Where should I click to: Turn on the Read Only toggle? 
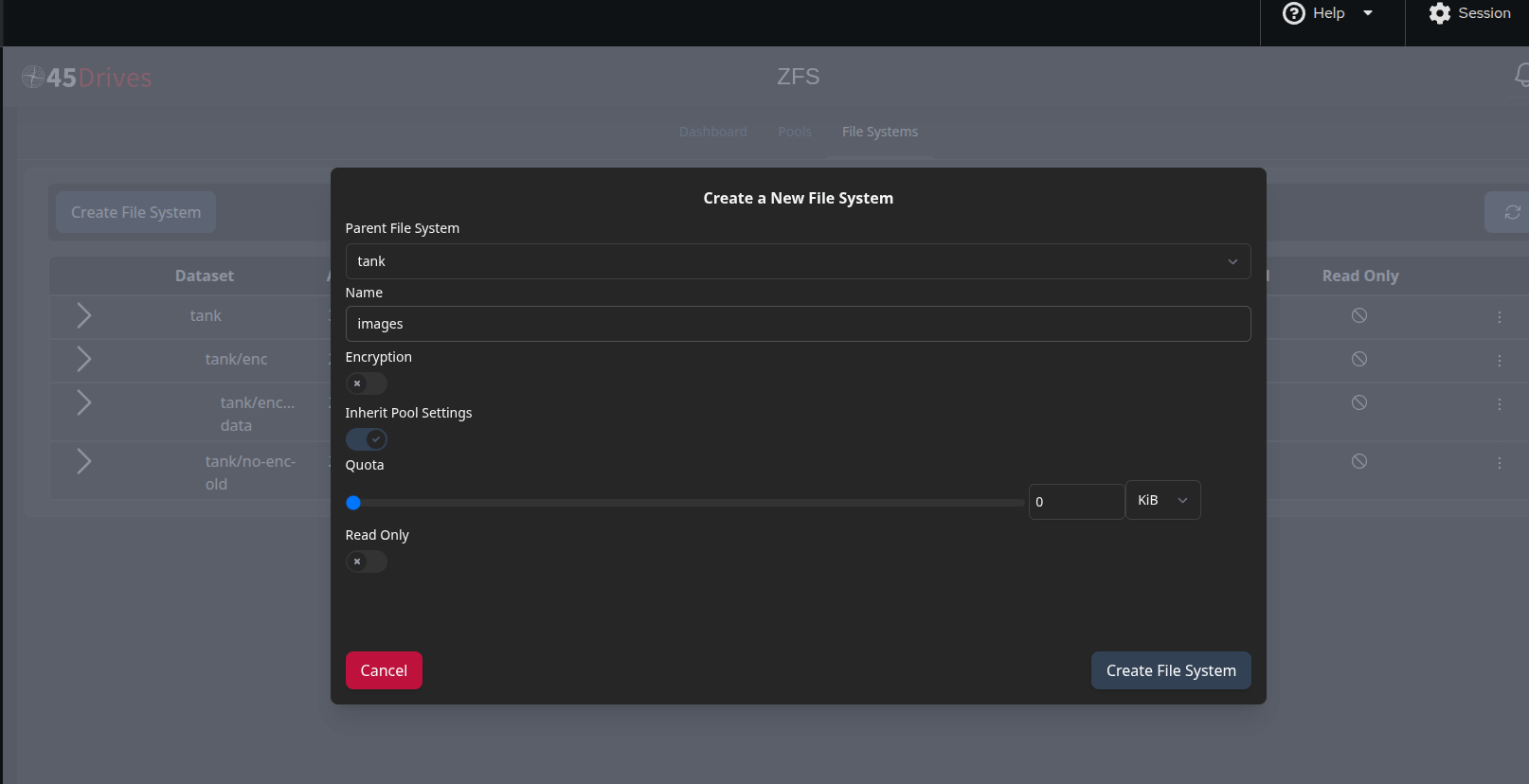point(366,561)
